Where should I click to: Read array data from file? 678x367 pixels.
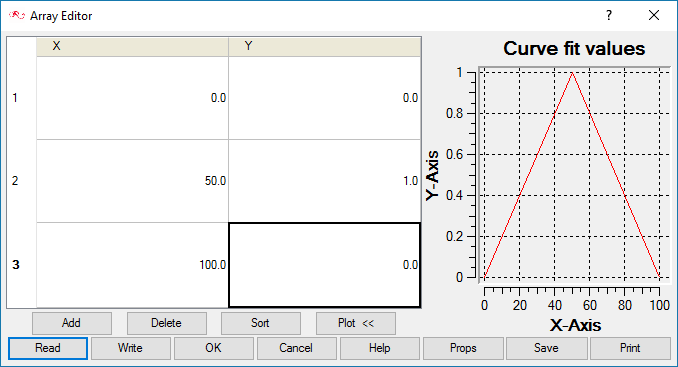point(48,348)
